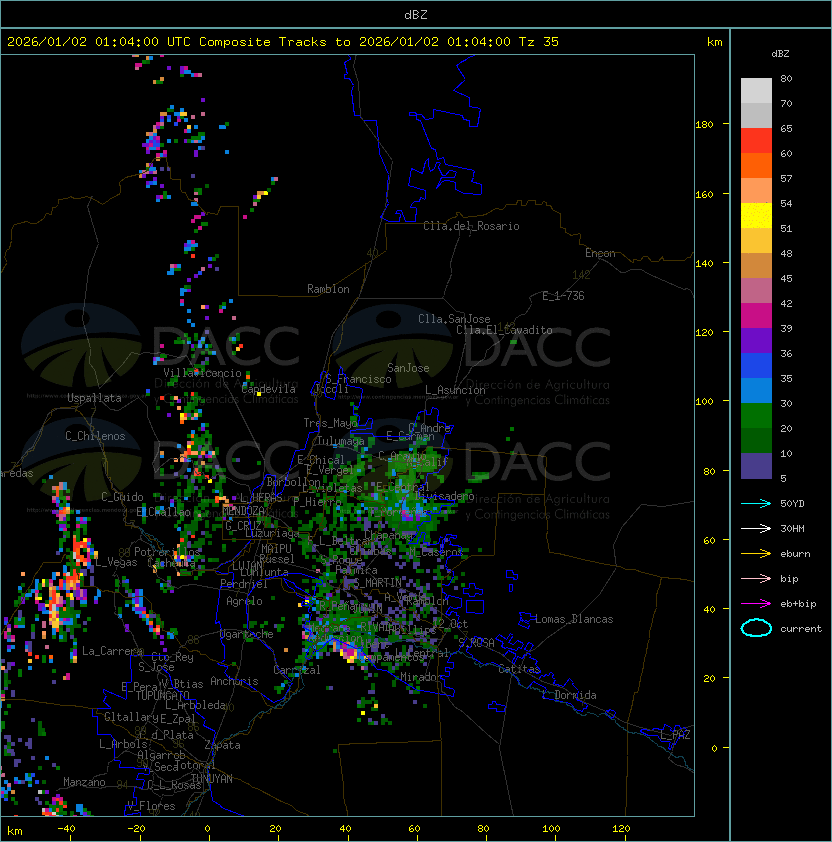Click the 'TUPUNGATO' map label
The width and height of the screenshot is (832, 842).
162,696
